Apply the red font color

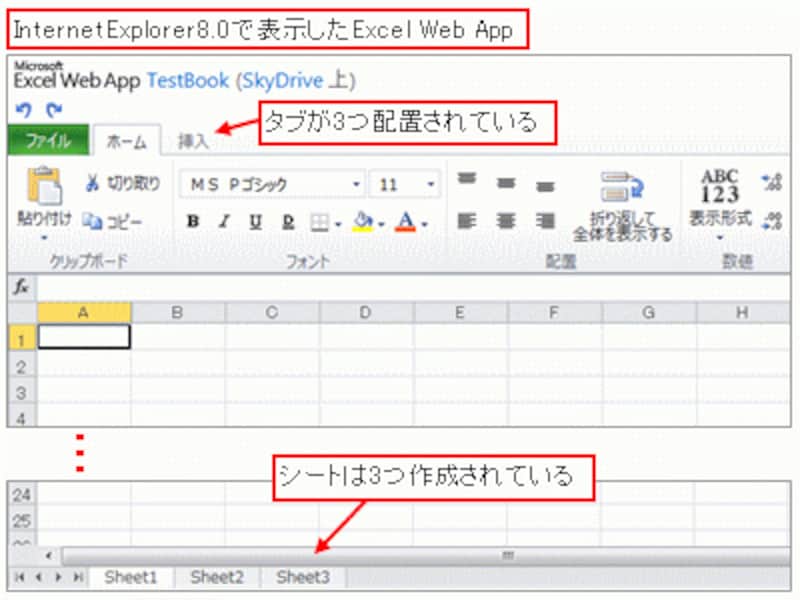[x=406, y=222]
